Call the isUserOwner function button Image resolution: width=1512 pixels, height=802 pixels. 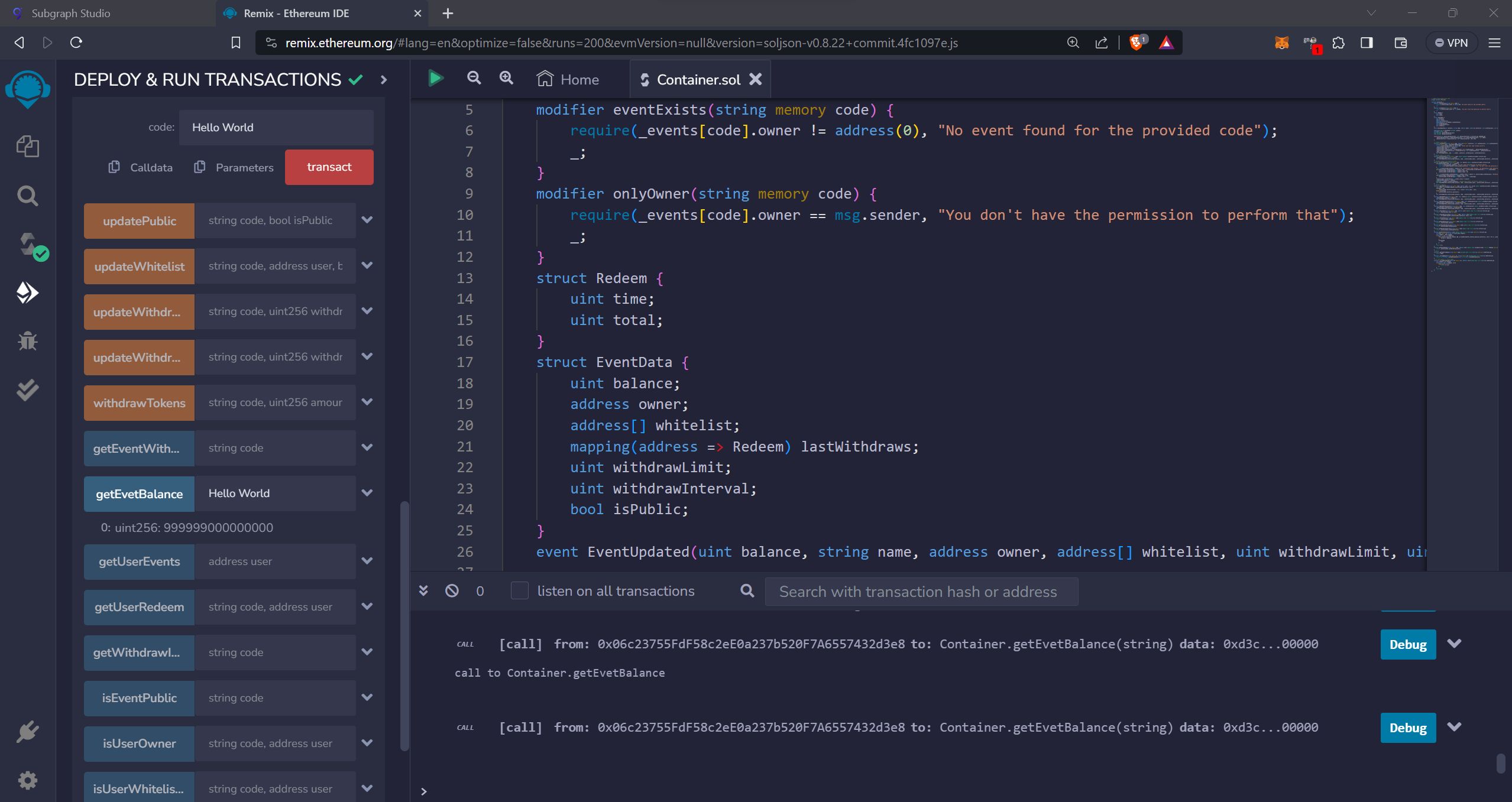tap(139, 744)
